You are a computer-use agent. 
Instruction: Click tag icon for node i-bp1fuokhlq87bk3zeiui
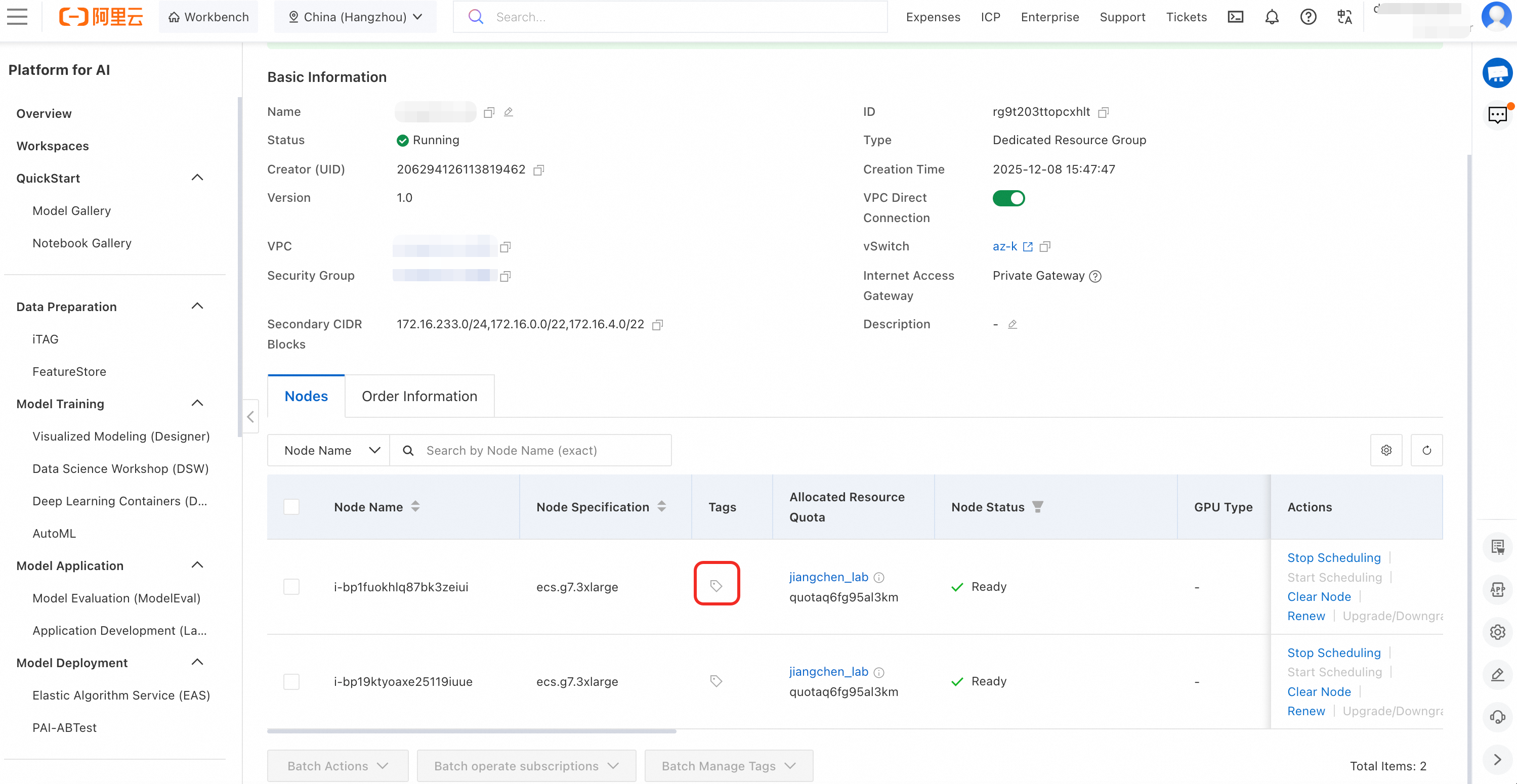[x=716, y=585]
